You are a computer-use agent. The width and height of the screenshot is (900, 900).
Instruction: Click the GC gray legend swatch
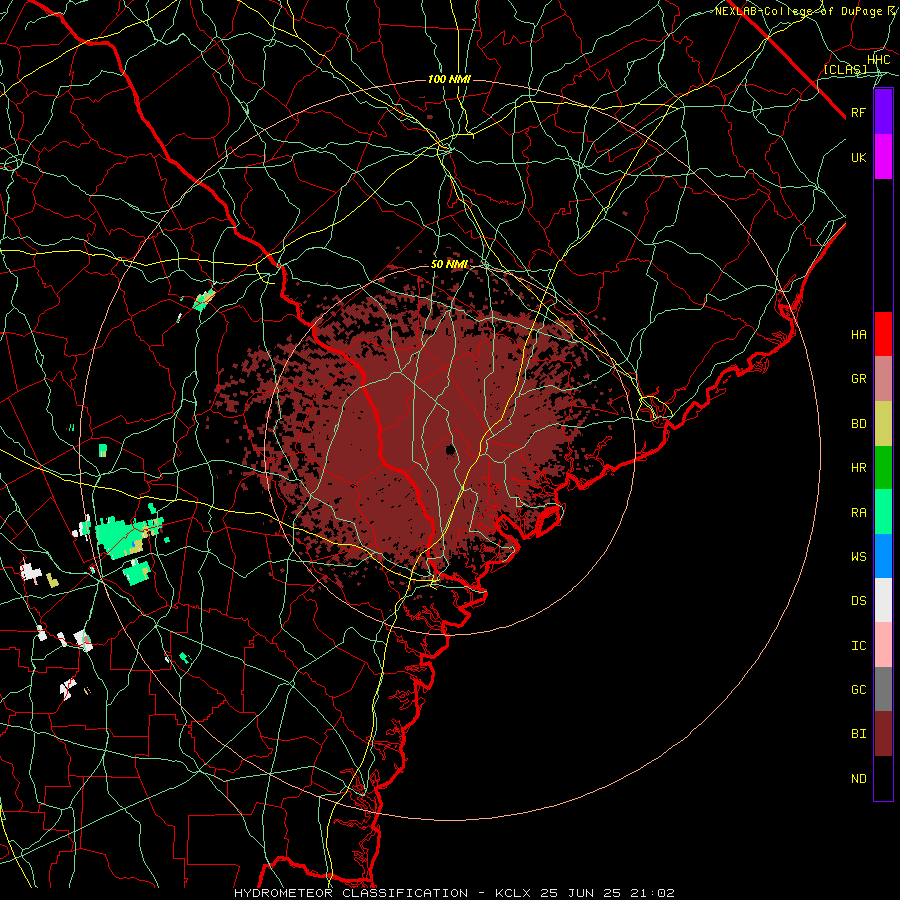pyautogui.click(x=883, y=689)
